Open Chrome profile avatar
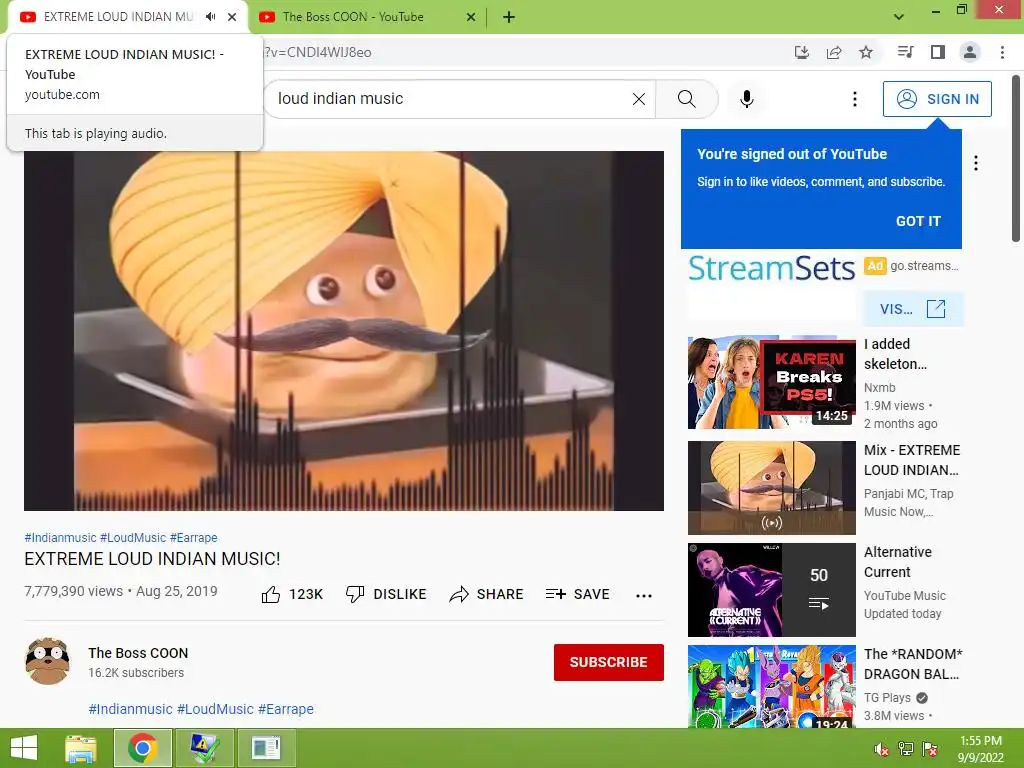Viewport: 1024px width, 768px height. pos(970,52)
